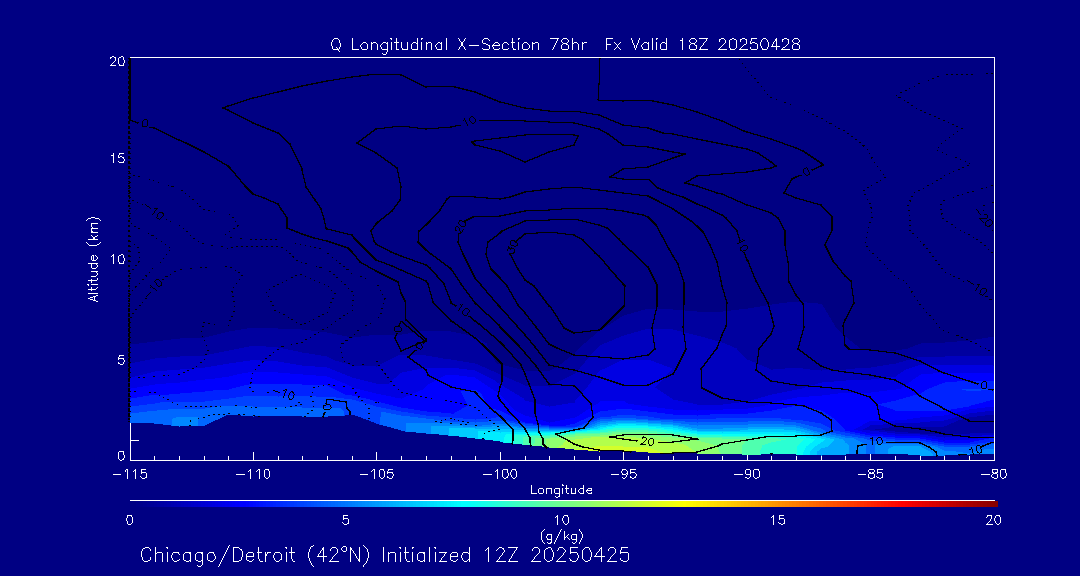This screenshot has height=576, width=1080.
Task: Click the "Altitude (km)" vertical axis label
Action: (94, 258)
